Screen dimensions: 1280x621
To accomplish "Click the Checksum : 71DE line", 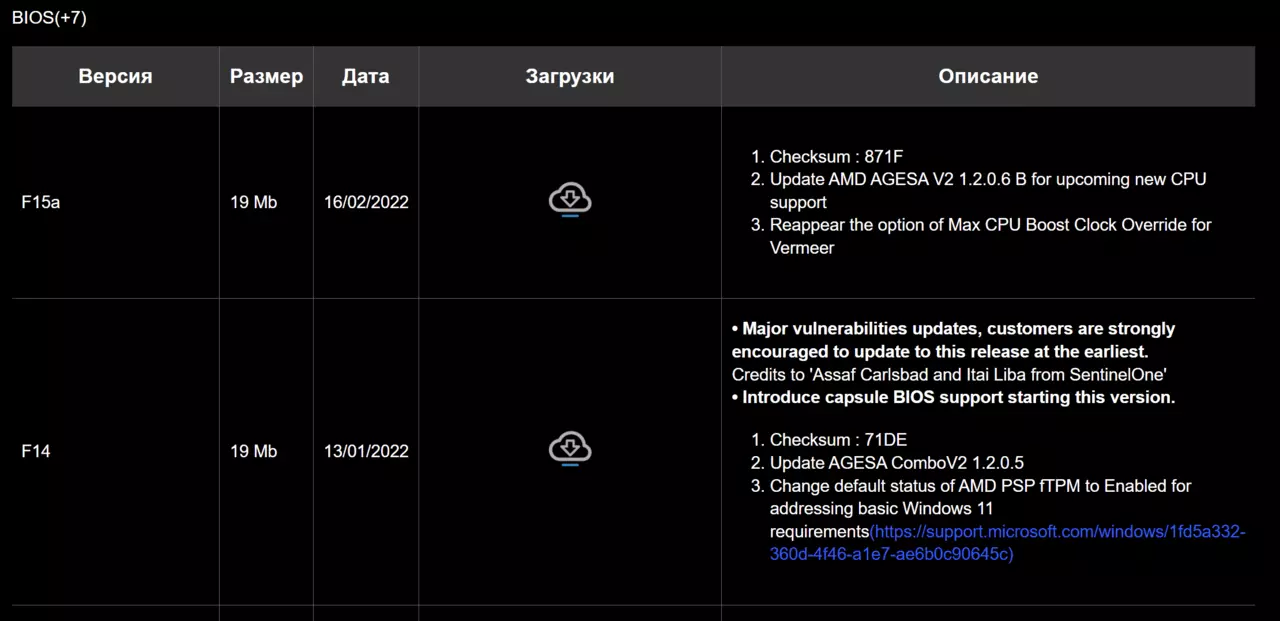I will coord(838,440).
